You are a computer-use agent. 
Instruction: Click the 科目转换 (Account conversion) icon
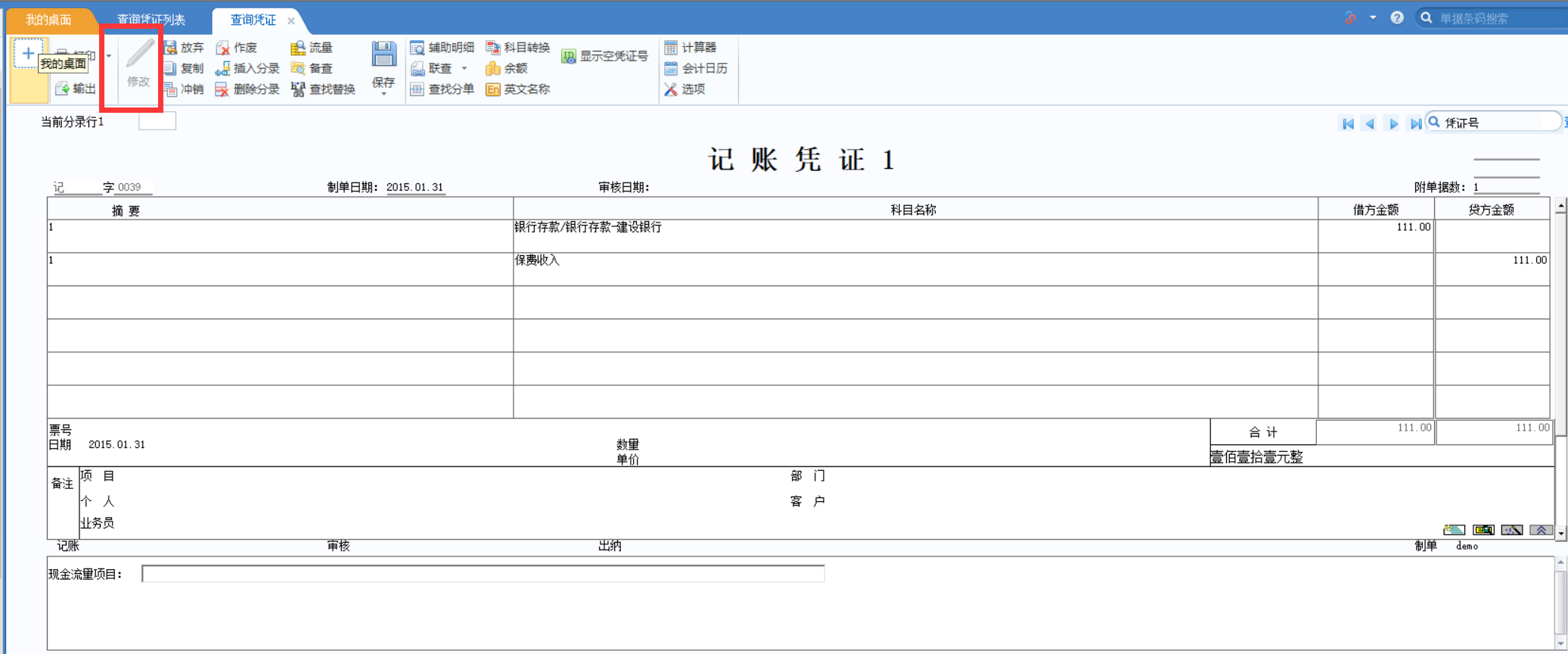coord(493,48)
